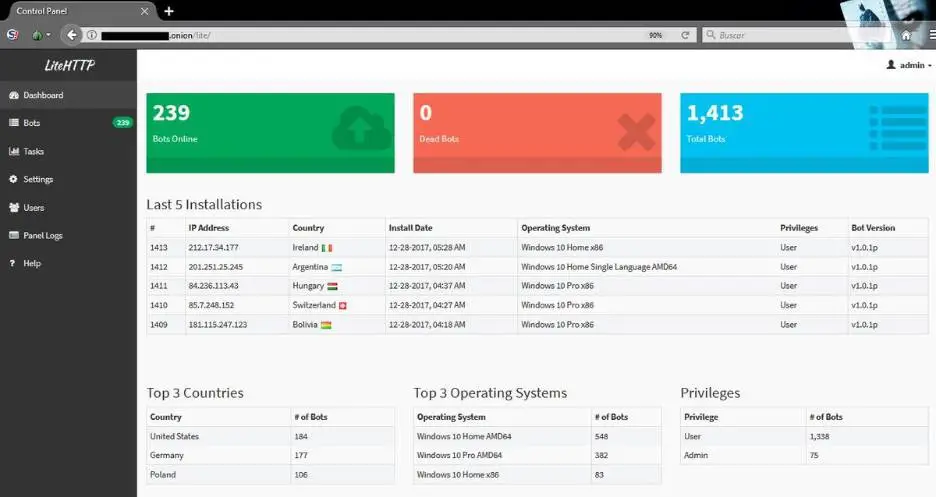Open the Users page in sidebar
The width and height of the screenshot is (936, 497).
68,208
